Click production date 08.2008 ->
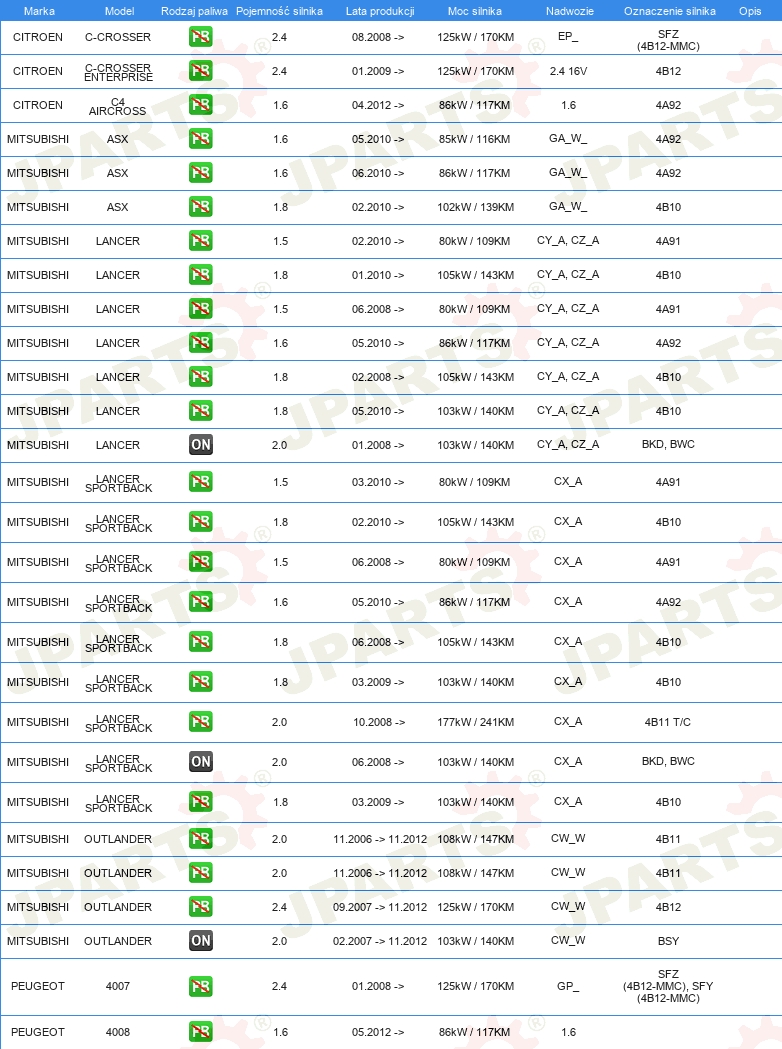The image size is (782, 1049). coord(378,37)
